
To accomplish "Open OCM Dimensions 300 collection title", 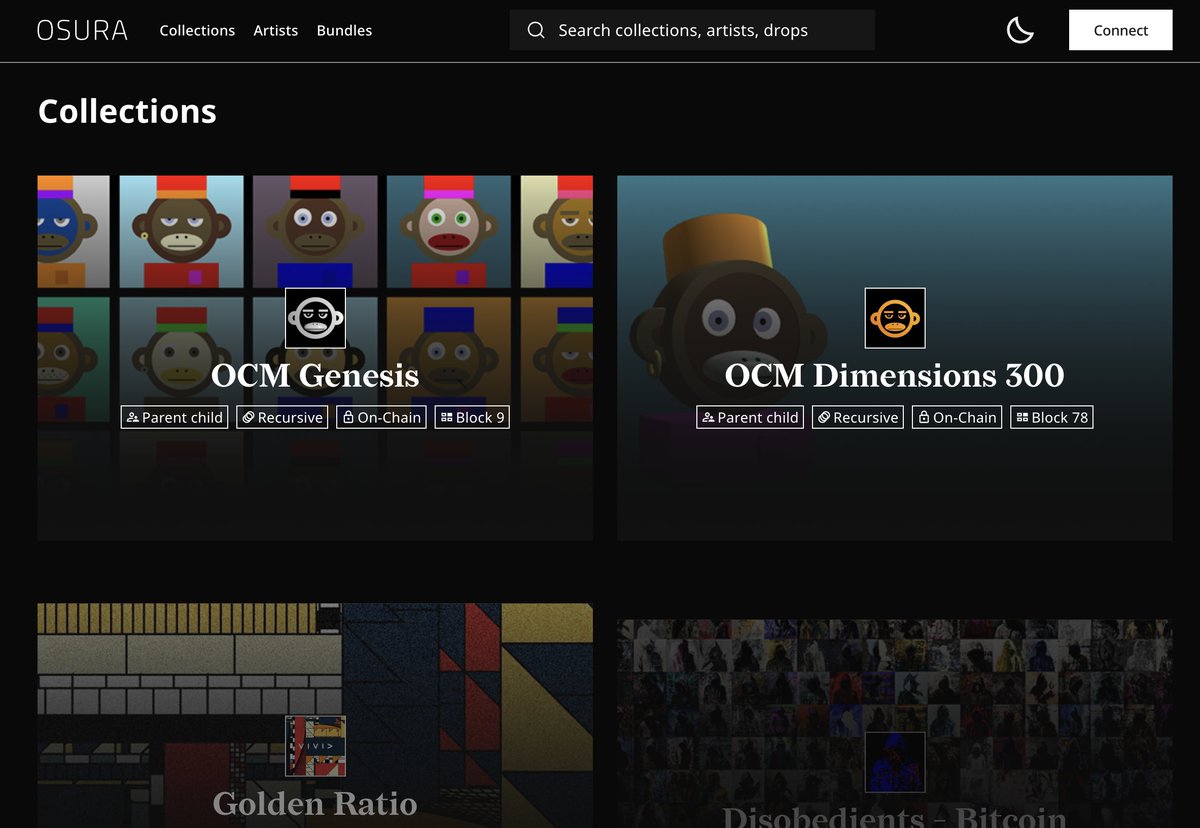I will [x=895, y=376].
